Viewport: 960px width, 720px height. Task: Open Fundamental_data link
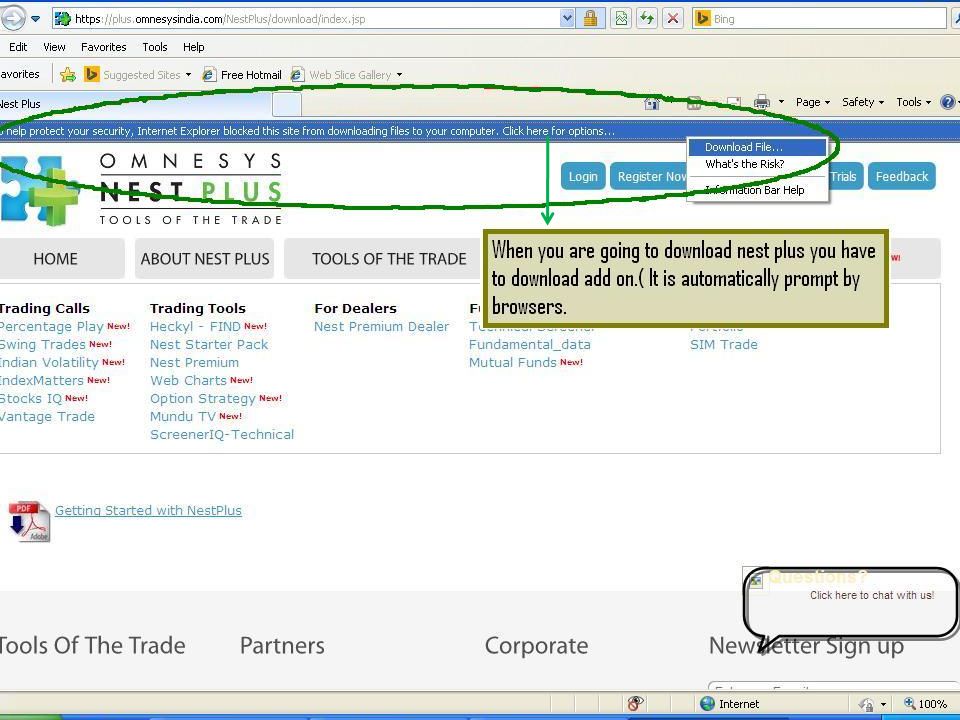click(x=530, y=345)
